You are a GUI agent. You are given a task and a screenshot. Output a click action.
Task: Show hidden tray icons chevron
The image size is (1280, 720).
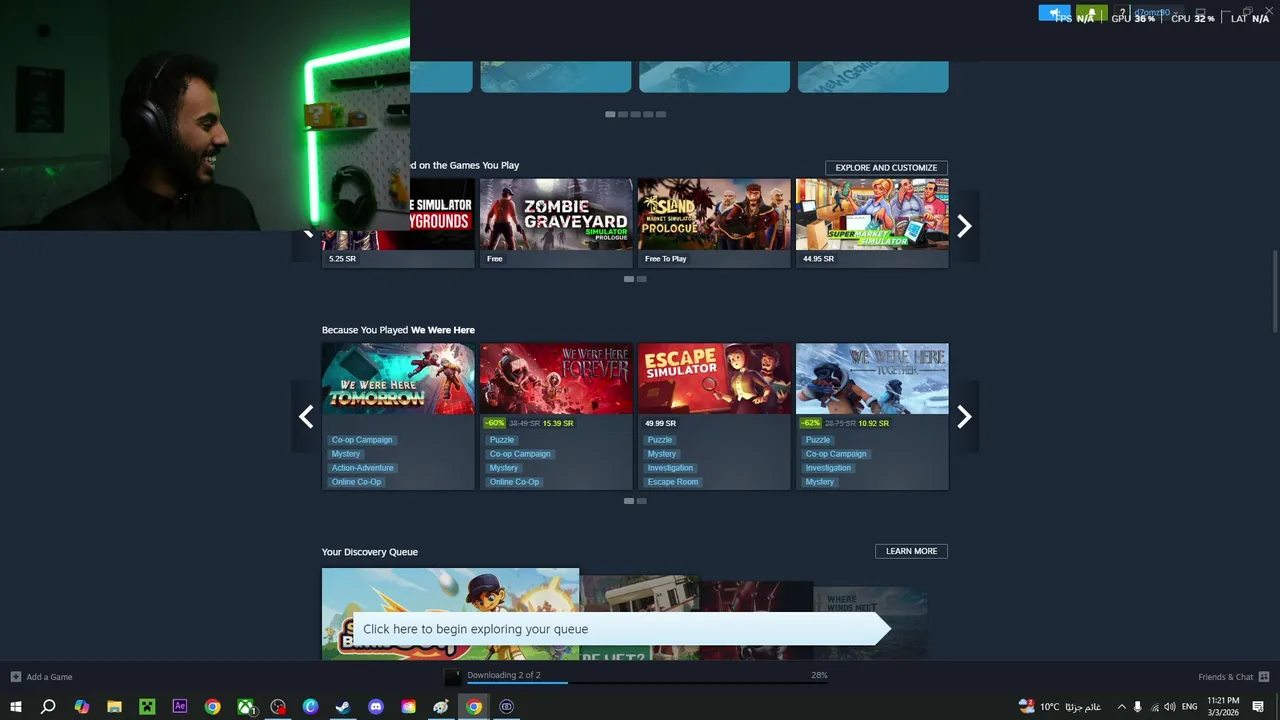pos(1121,706)
